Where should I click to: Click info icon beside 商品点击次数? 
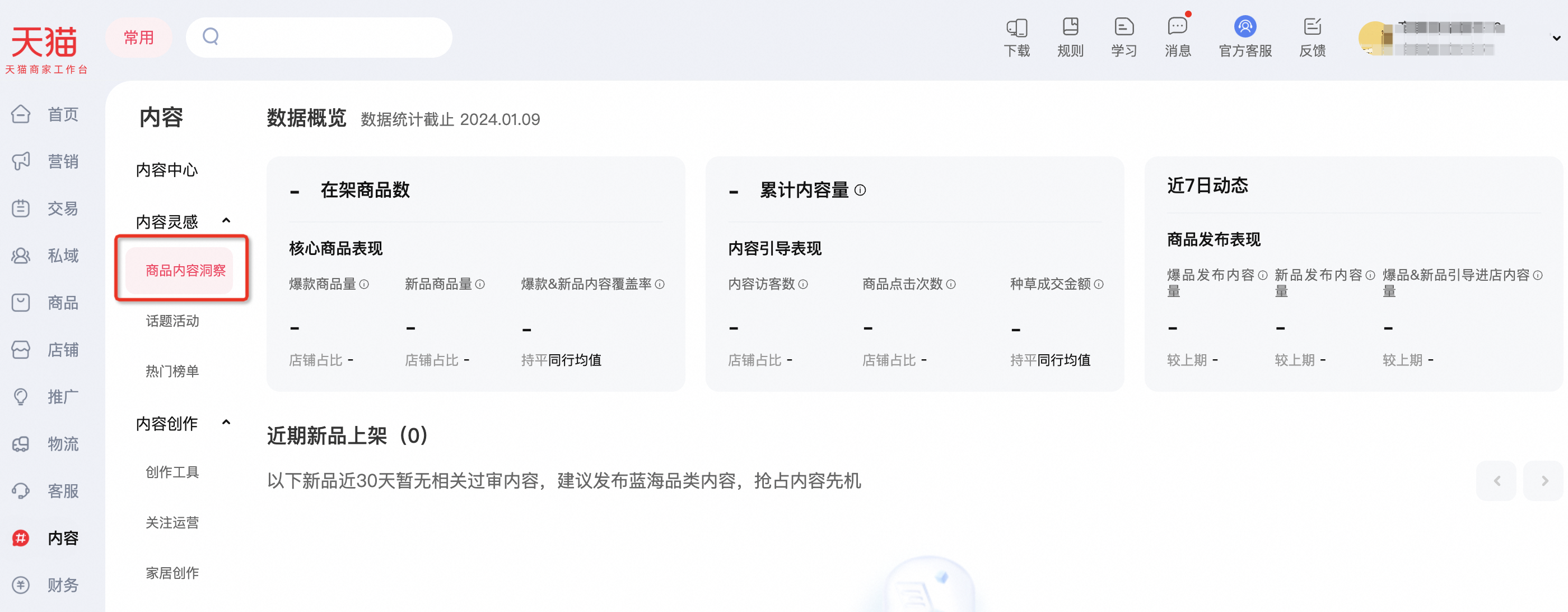coord(951,284)
